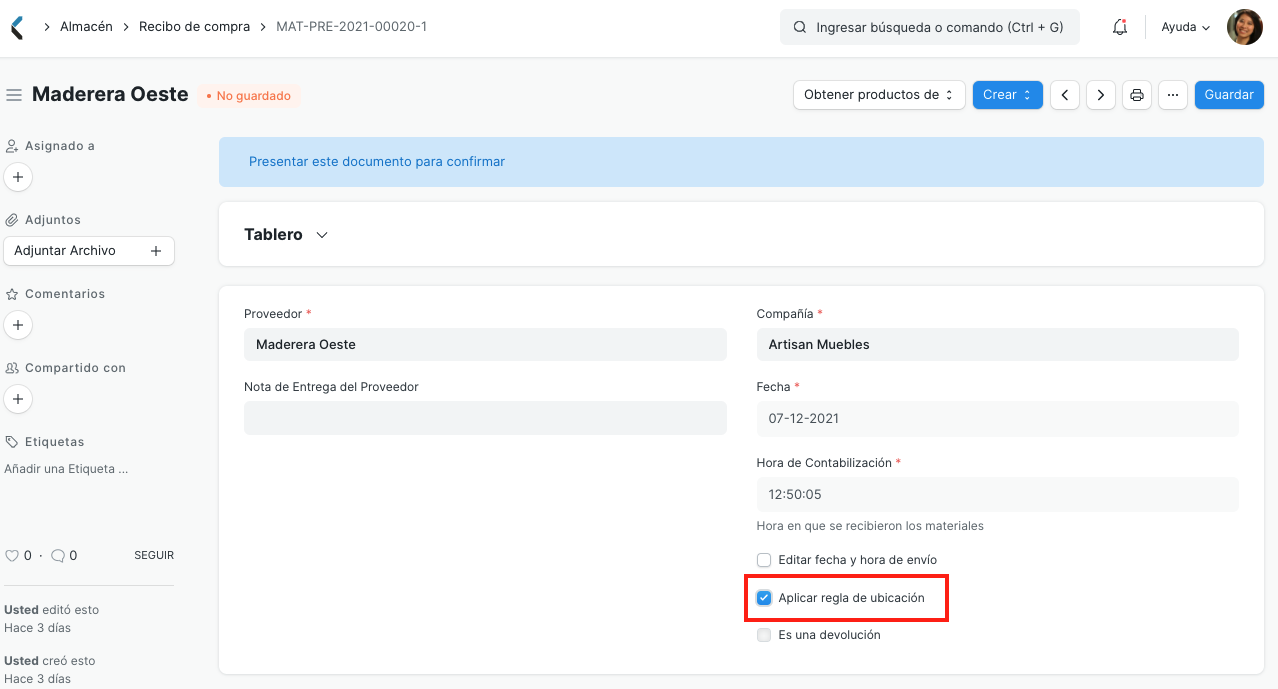
Task: Navigate to Almacén breadcrumb
Action: [86, 26]
